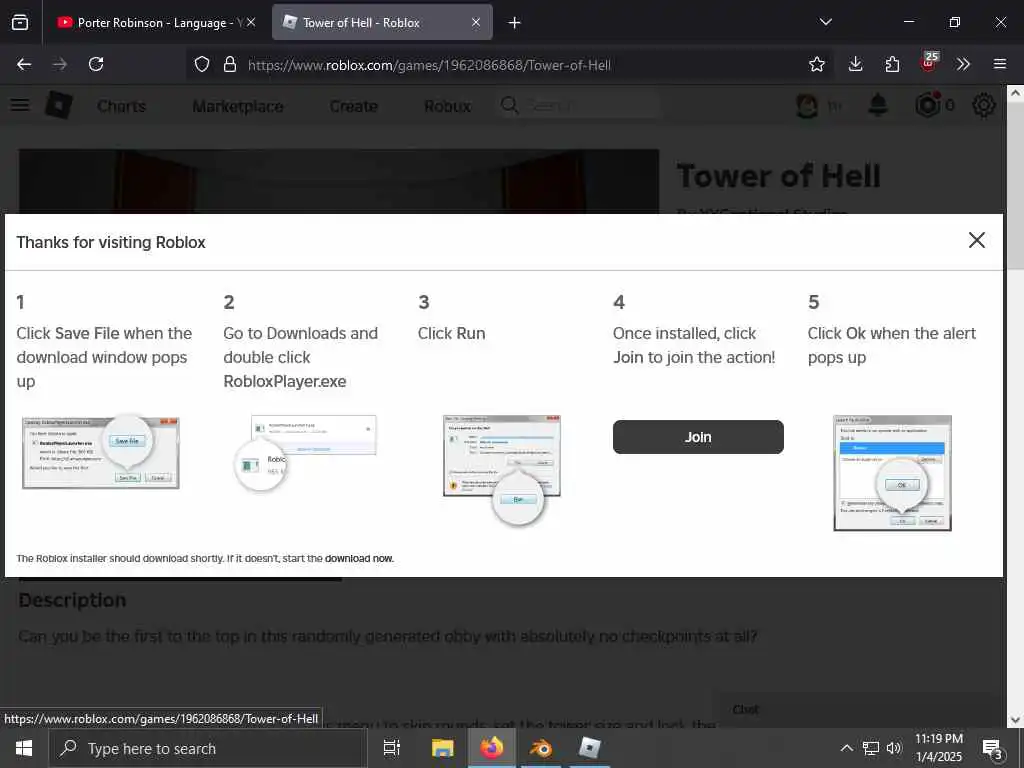Open the Roblox notifications bell
The width and height of the screenshot is (1024, 768).
(878, 105)
